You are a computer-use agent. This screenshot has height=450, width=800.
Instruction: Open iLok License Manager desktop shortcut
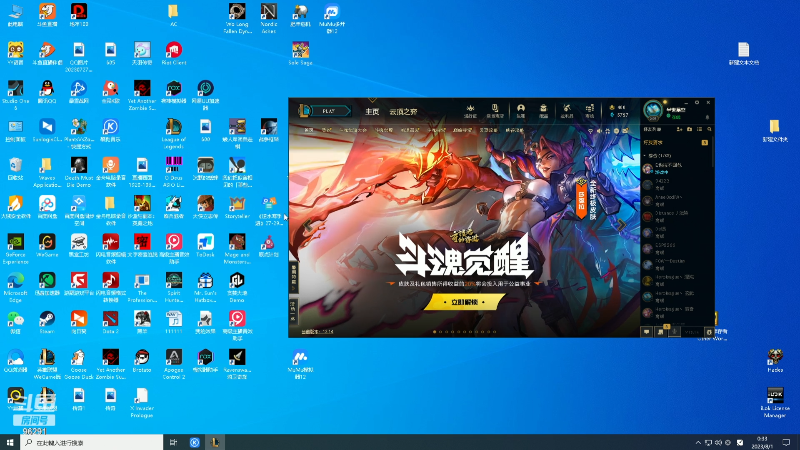point(774,403)
